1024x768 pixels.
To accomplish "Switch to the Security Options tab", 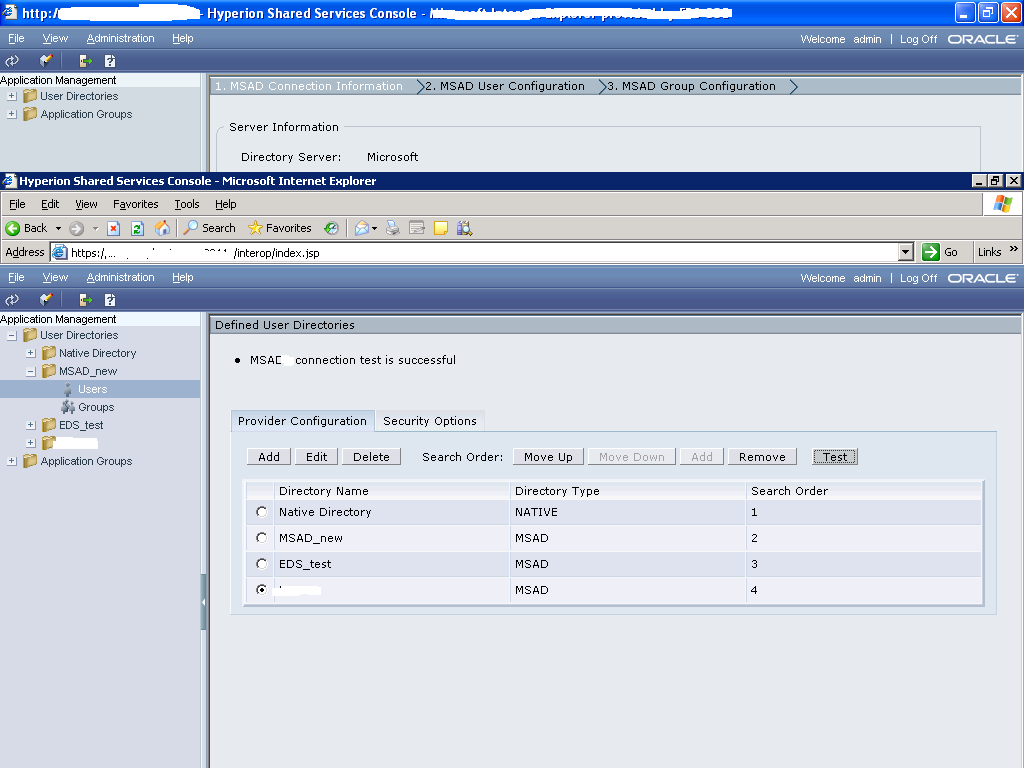I will click(x=429, y=421).
